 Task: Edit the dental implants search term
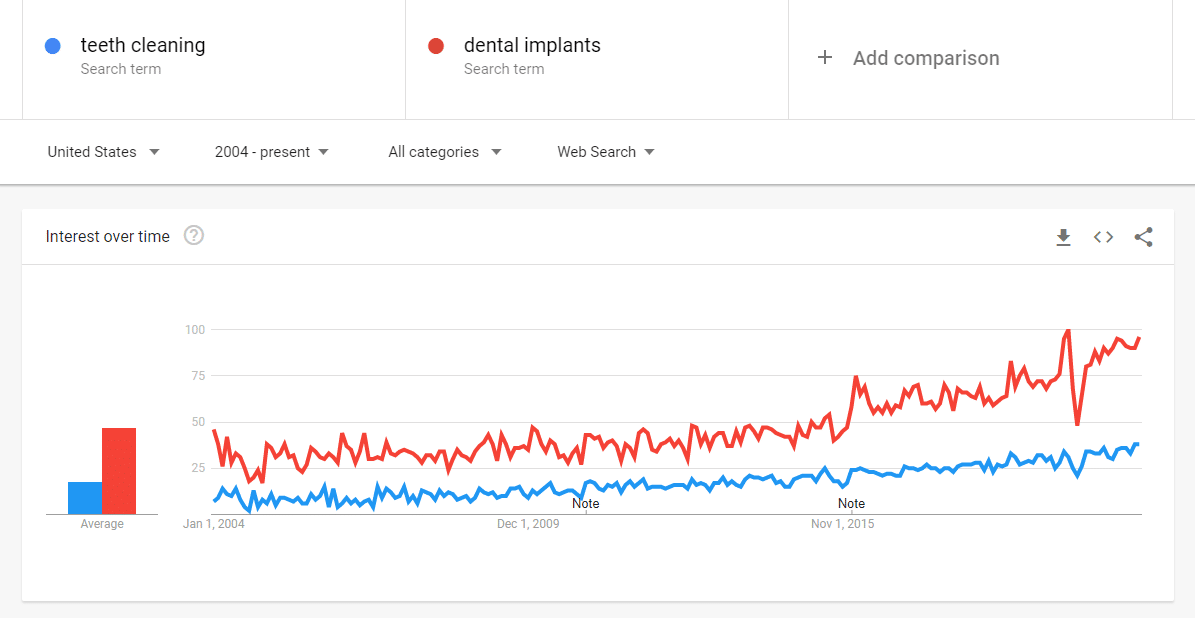click(532, 46)
